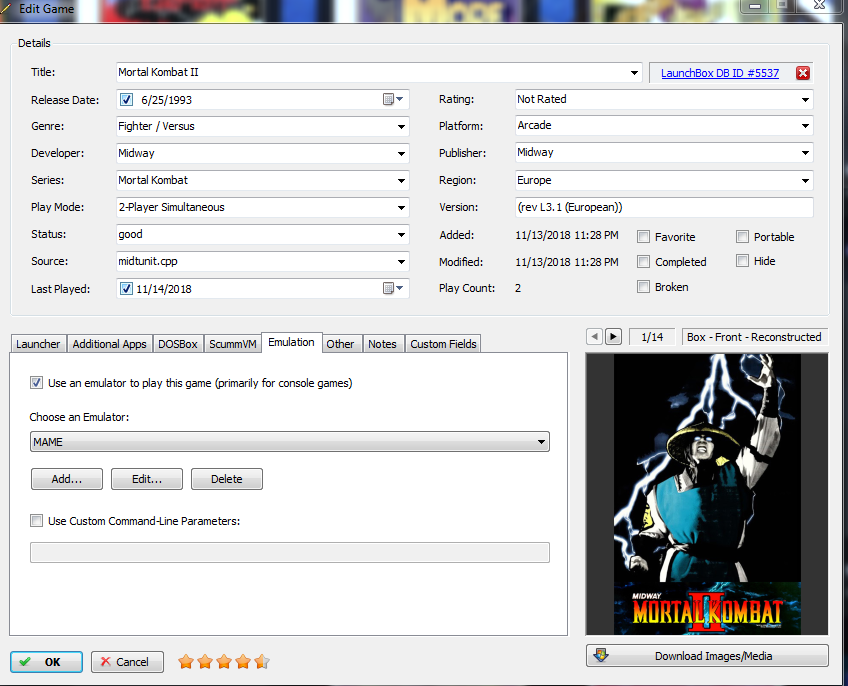Screen dimensions: 848x686
Task: Open the Series dropdown
Action: point(401,181)
